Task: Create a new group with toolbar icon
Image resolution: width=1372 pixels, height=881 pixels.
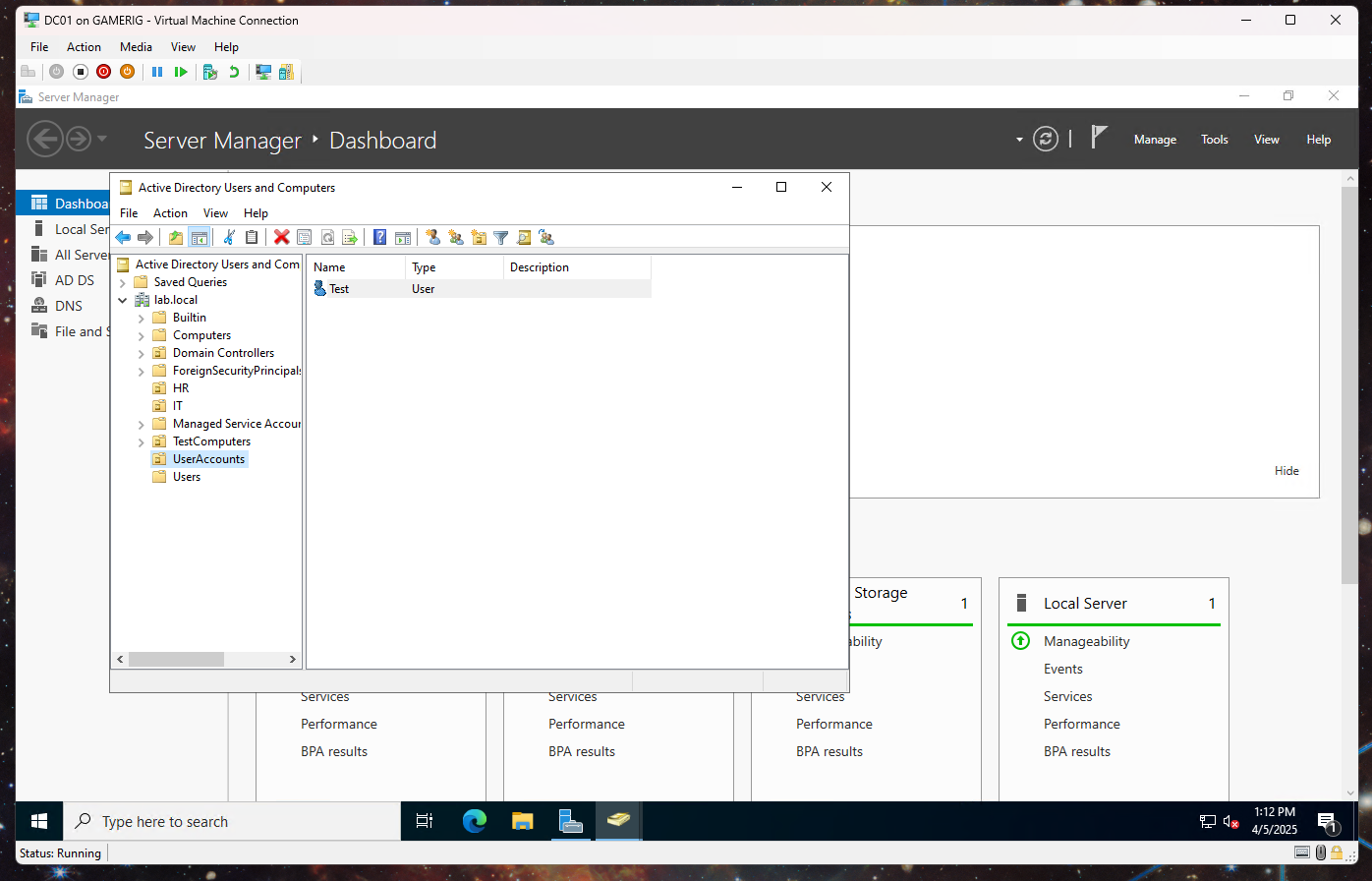Action: [x=455, y=237]
